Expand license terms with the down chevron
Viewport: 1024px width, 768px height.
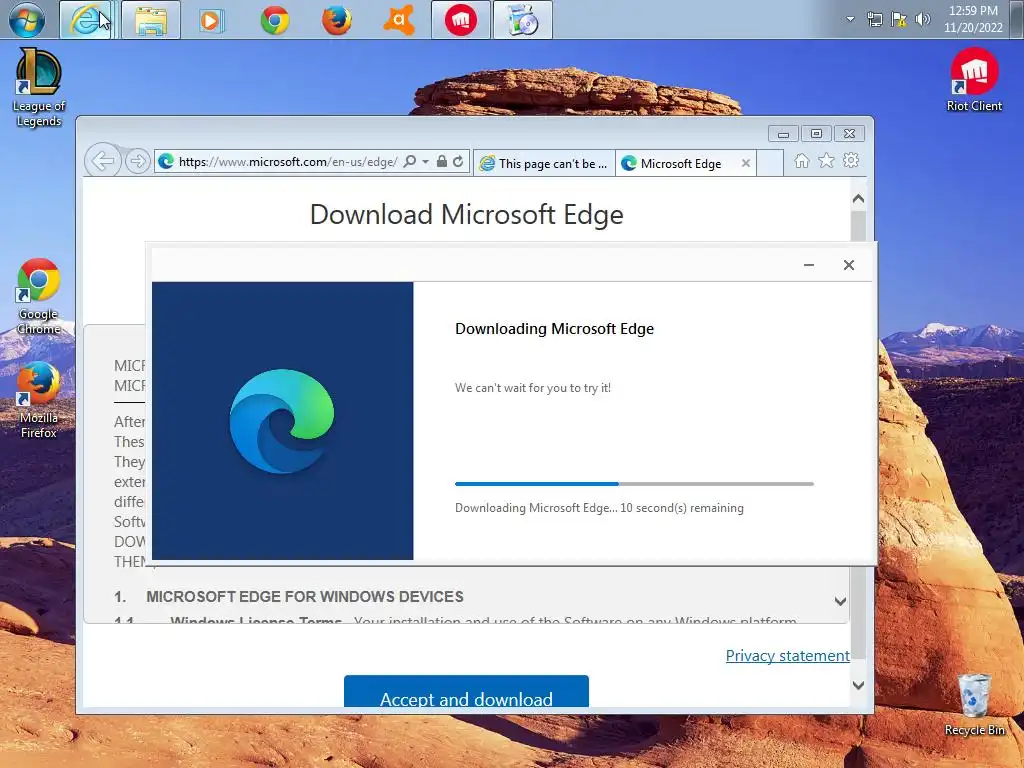coord(840,601)
